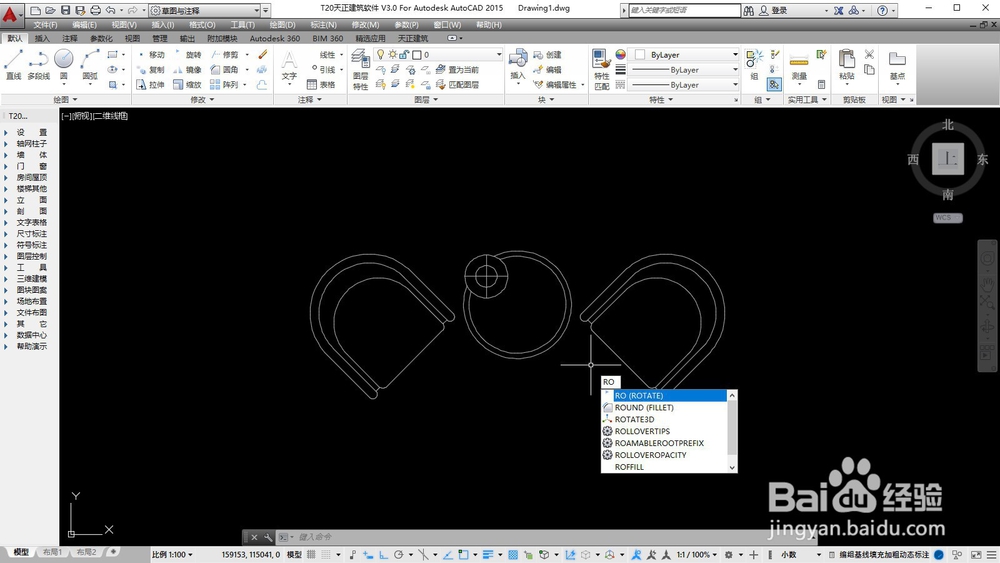
Task: Open Layer Properties (图层特性) manager
Action: 361,70
